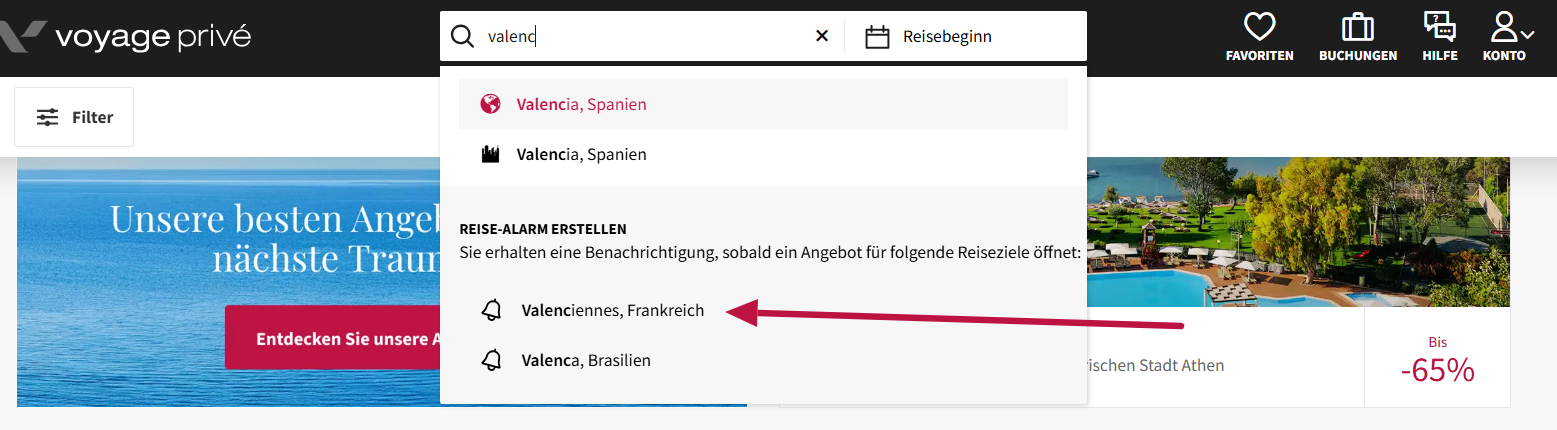This screenshot has height=430, width=1557.
Task: Click the bell icon for Valenca, Brasilien
Action: 491,360
